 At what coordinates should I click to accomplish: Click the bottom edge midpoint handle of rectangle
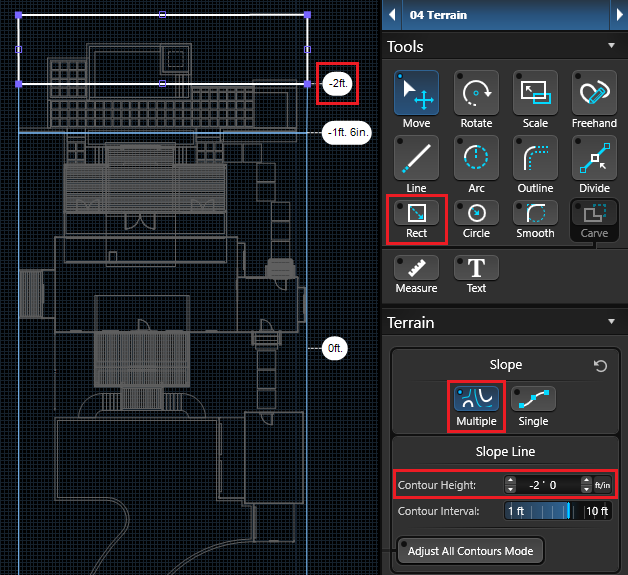162,83
